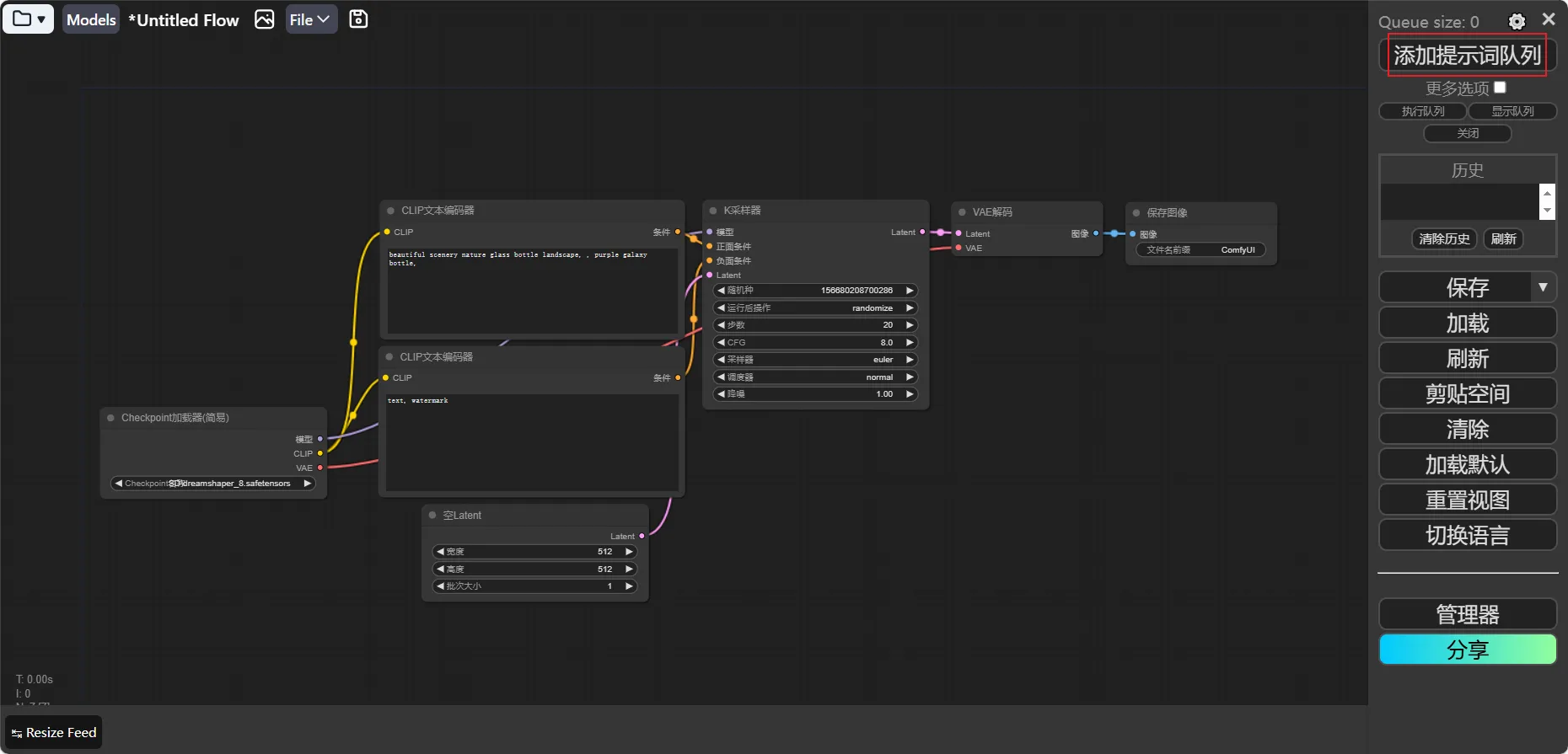The image size is (1568, 754).
Task: Collapse the upper CLIP文本编码器 node dot
Action: pos(390,211)
